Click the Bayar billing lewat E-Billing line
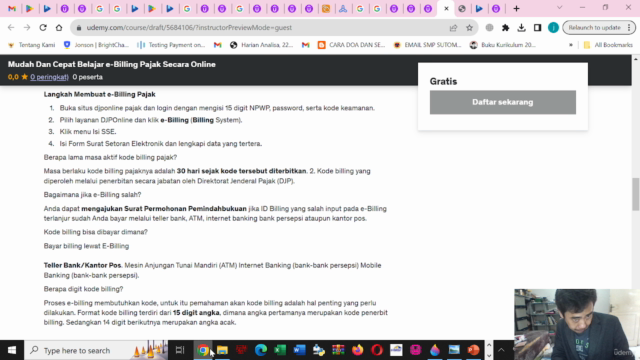Image resolution: width=640 pixels, height=360 pixels. coord(86,246)
